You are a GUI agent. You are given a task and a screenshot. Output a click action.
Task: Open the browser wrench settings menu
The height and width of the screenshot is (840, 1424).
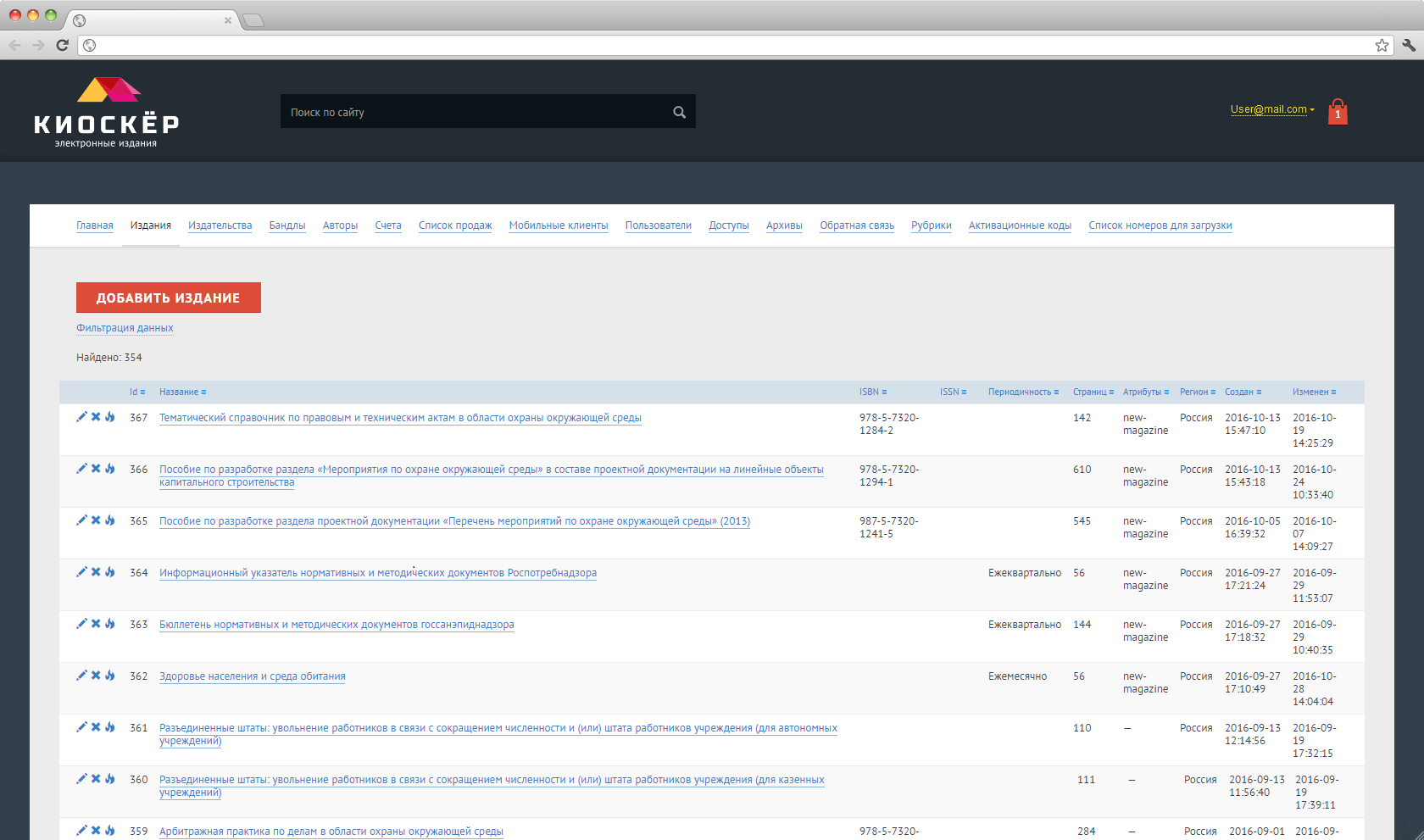point(1408,45)
